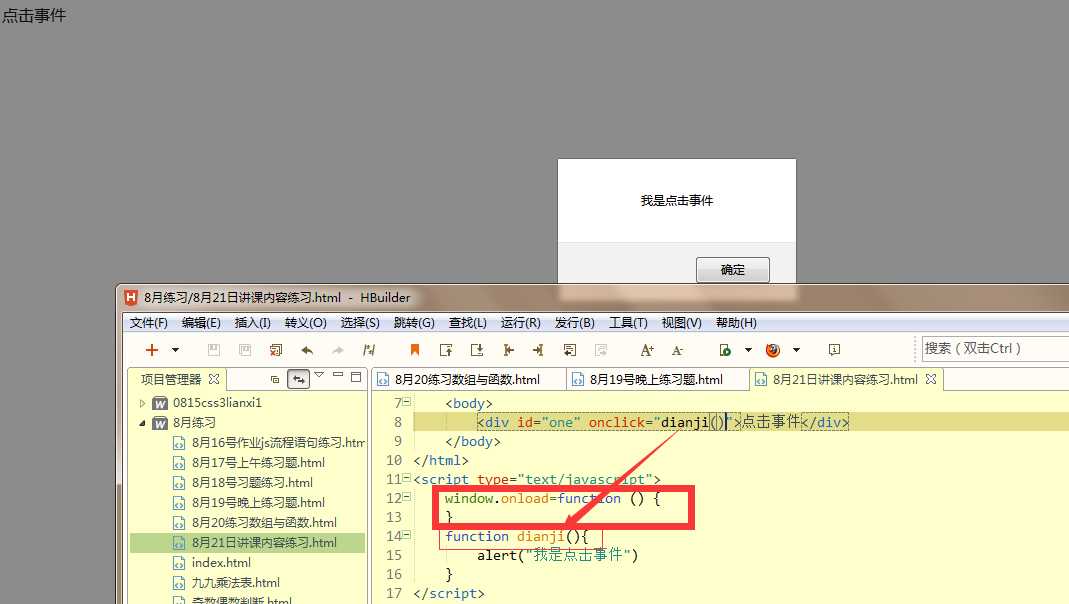This screenshot has width=1069, height=604.
Task: Close the 项目管理器 panel tab
Action: tap(214, 378)
